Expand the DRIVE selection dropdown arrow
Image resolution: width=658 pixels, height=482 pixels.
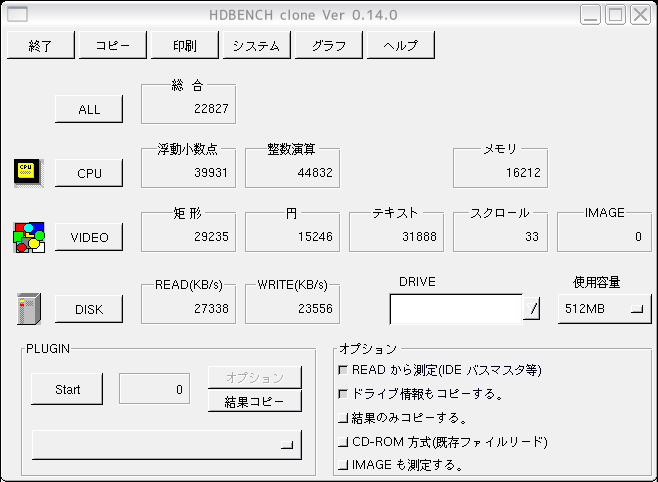(533, 309)
